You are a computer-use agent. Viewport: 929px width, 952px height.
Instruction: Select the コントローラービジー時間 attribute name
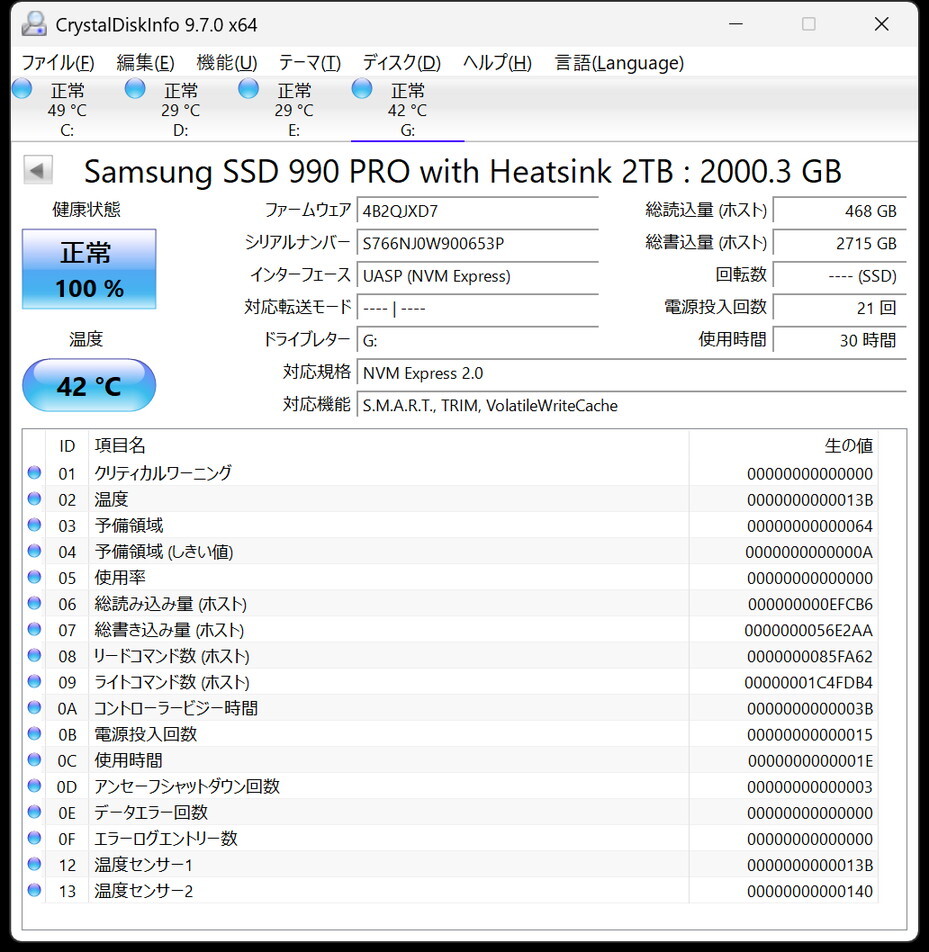pos(176,709)
